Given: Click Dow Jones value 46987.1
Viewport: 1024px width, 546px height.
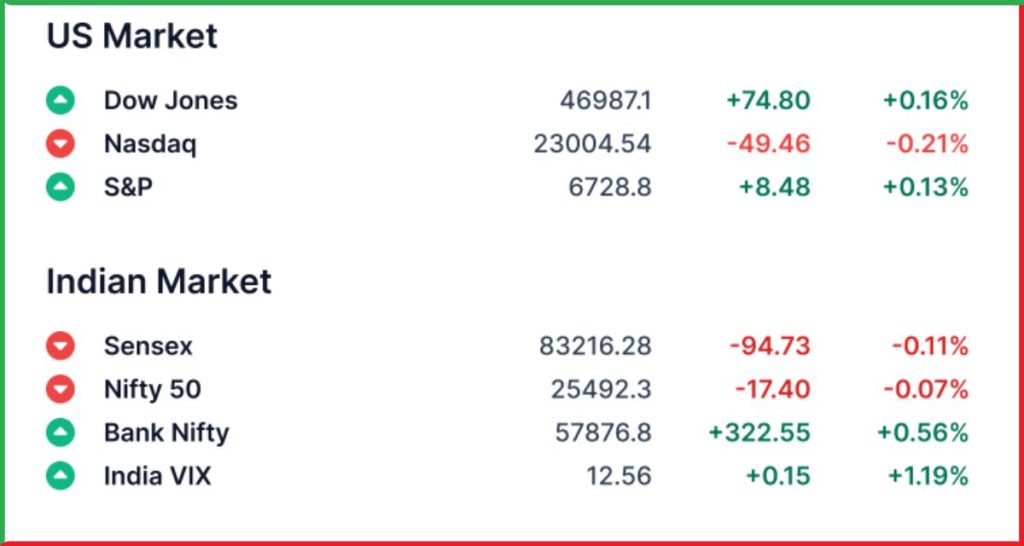Looking at the screenshot, I should [x=605, y=101].
